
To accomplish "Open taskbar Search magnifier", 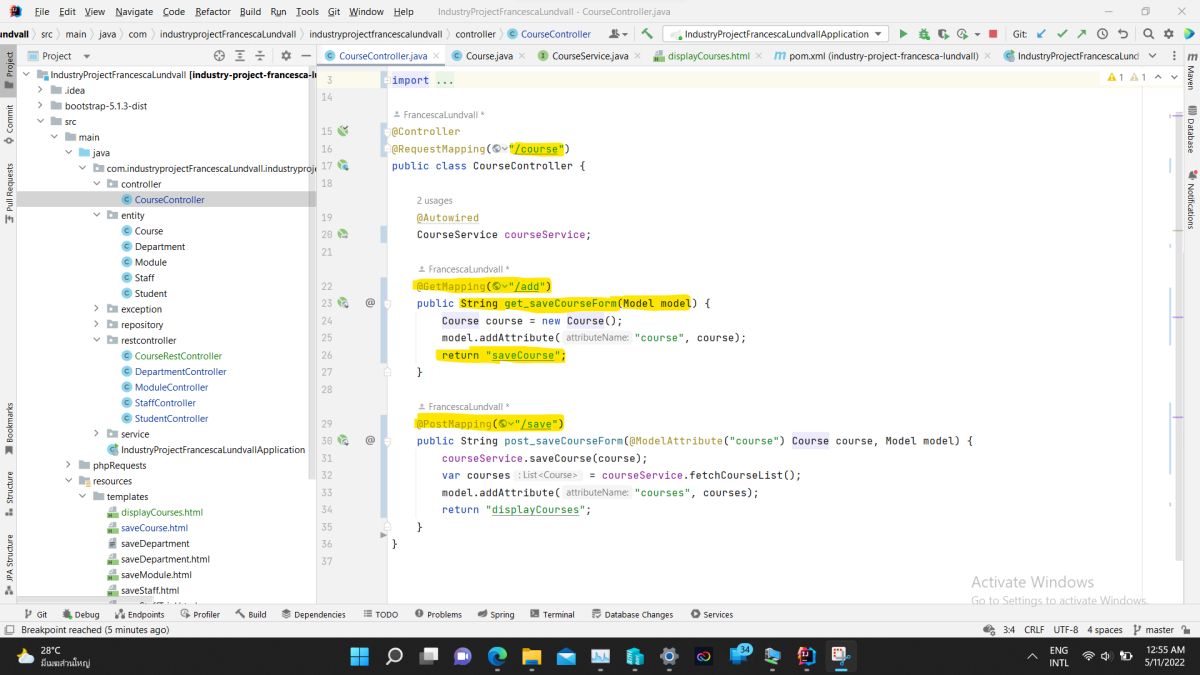I will coord(394,656).
